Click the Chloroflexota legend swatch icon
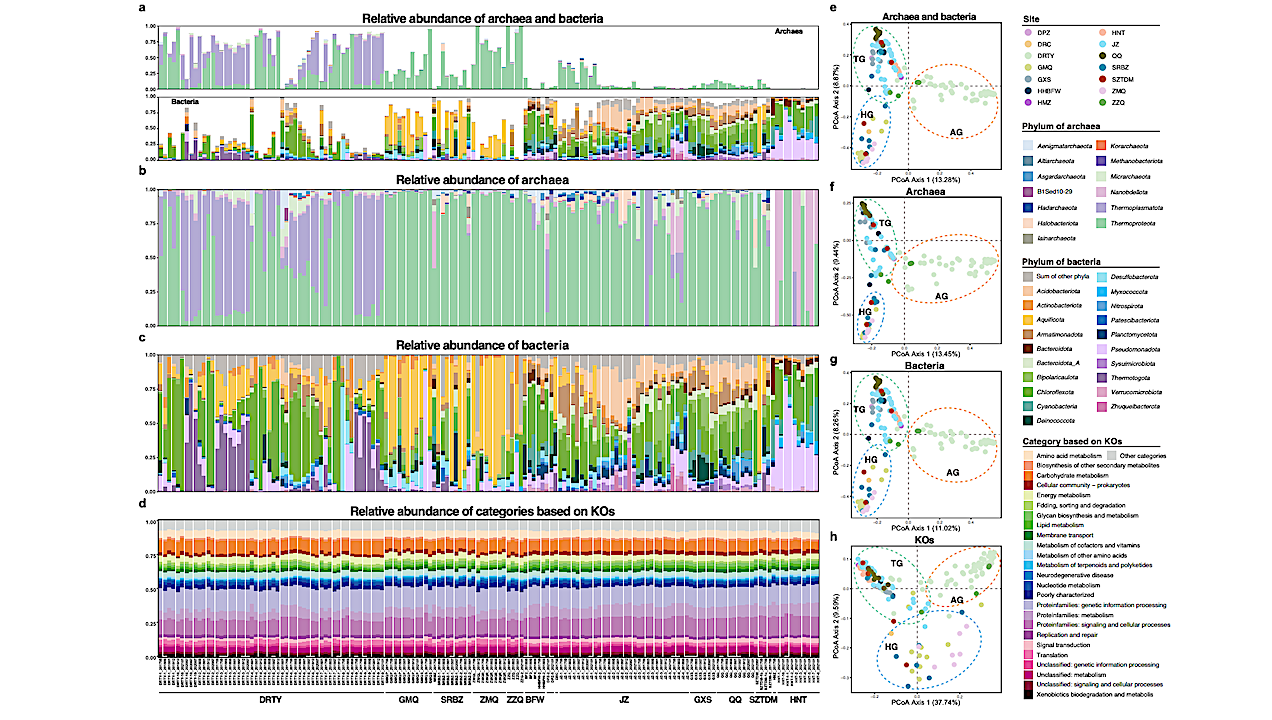Viewport: 1272px width, 720px height. tap(1028, 391)
